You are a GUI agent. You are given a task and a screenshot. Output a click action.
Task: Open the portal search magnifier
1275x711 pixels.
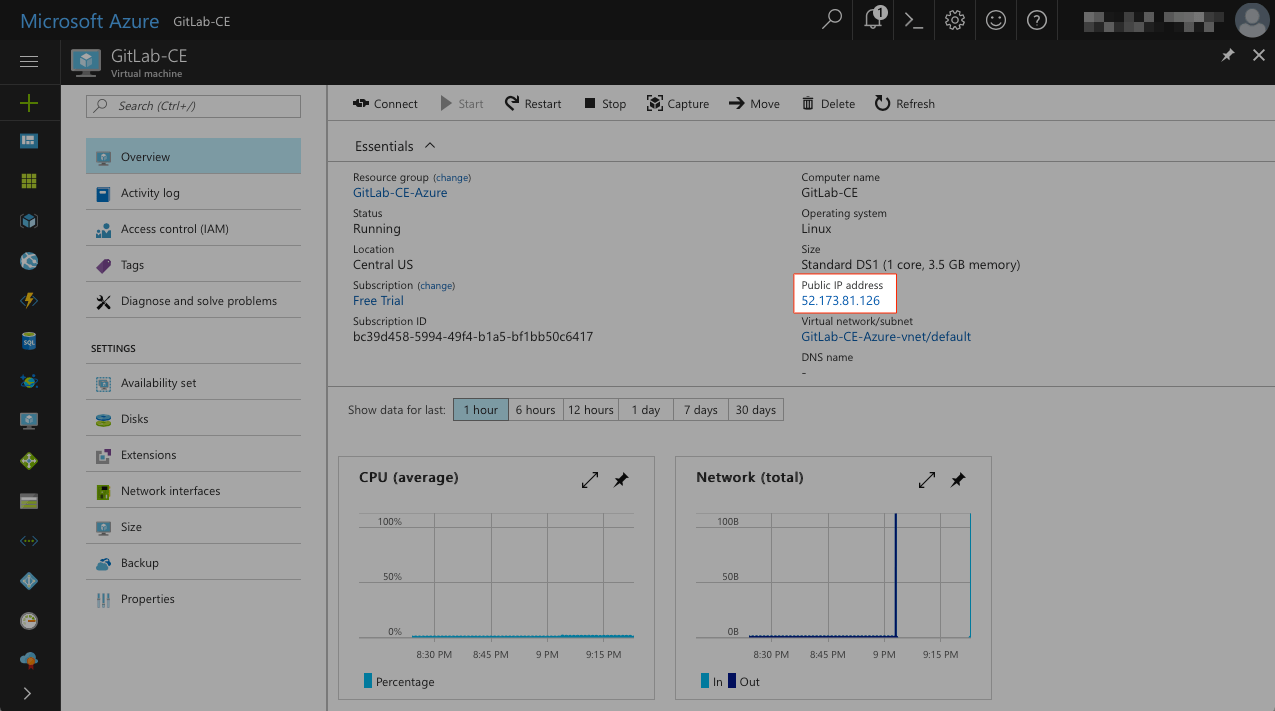click(x=830, y=20)
